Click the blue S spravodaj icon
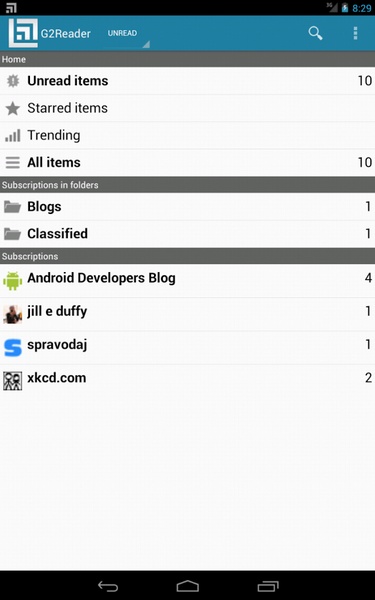The width and height of the screenshot is (375, 600). pos(13,347)
